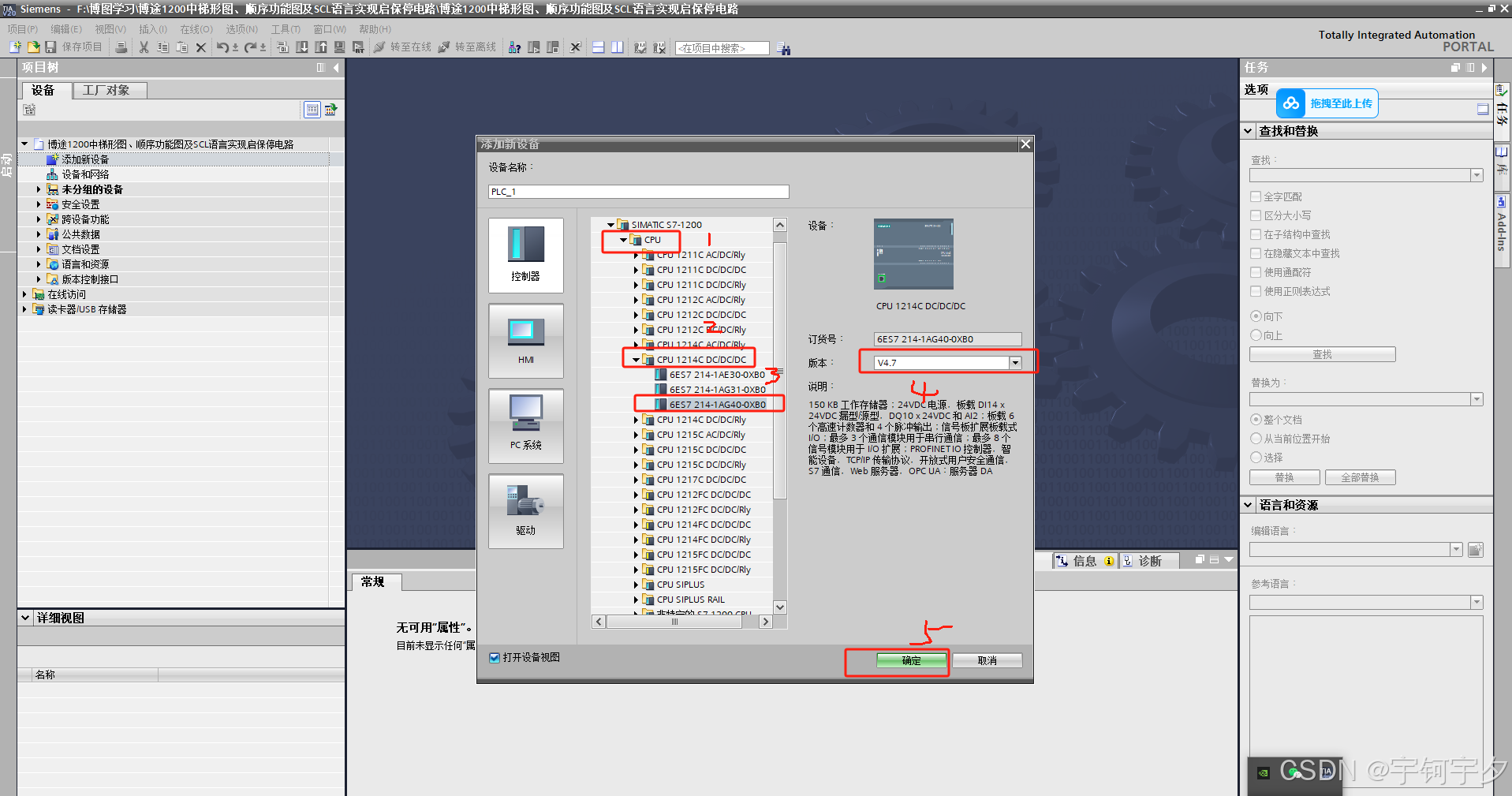
Task: Click the Compile toolbar icon
Action: [x=282, y=47]
